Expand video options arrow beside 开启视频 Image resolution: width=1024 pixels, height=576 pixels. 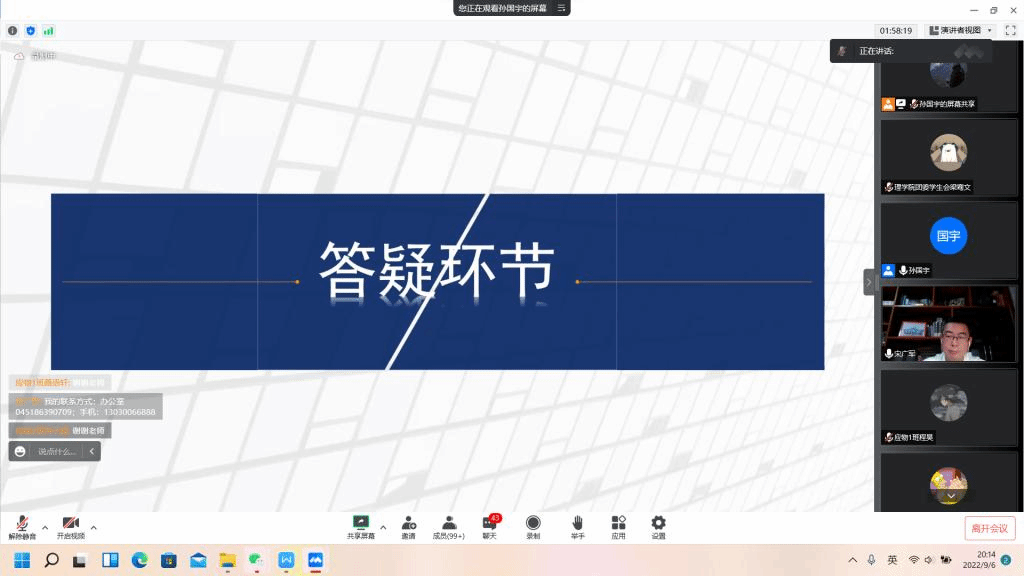point(94,527)
